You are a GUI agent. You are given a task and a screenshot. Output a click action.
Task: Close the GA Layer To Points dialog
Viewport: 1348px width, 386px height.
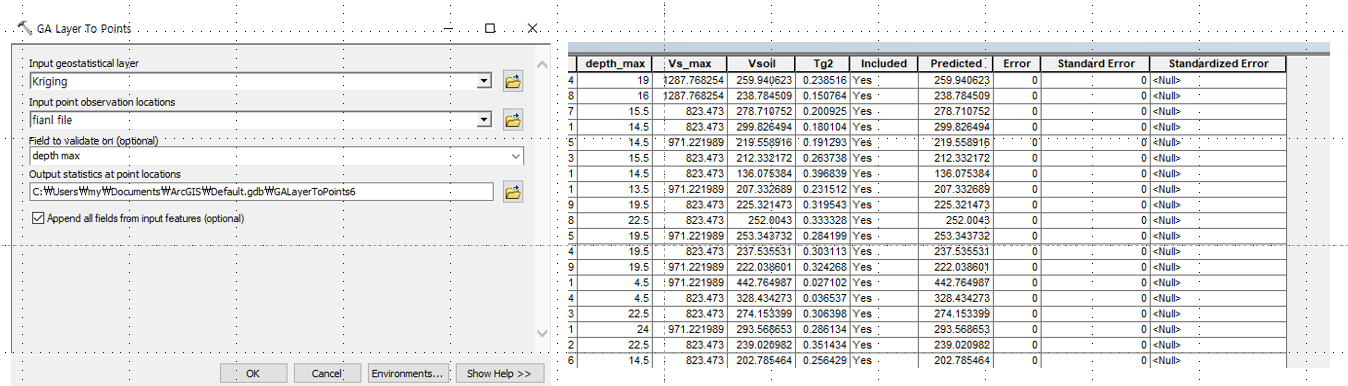point(533,28)
